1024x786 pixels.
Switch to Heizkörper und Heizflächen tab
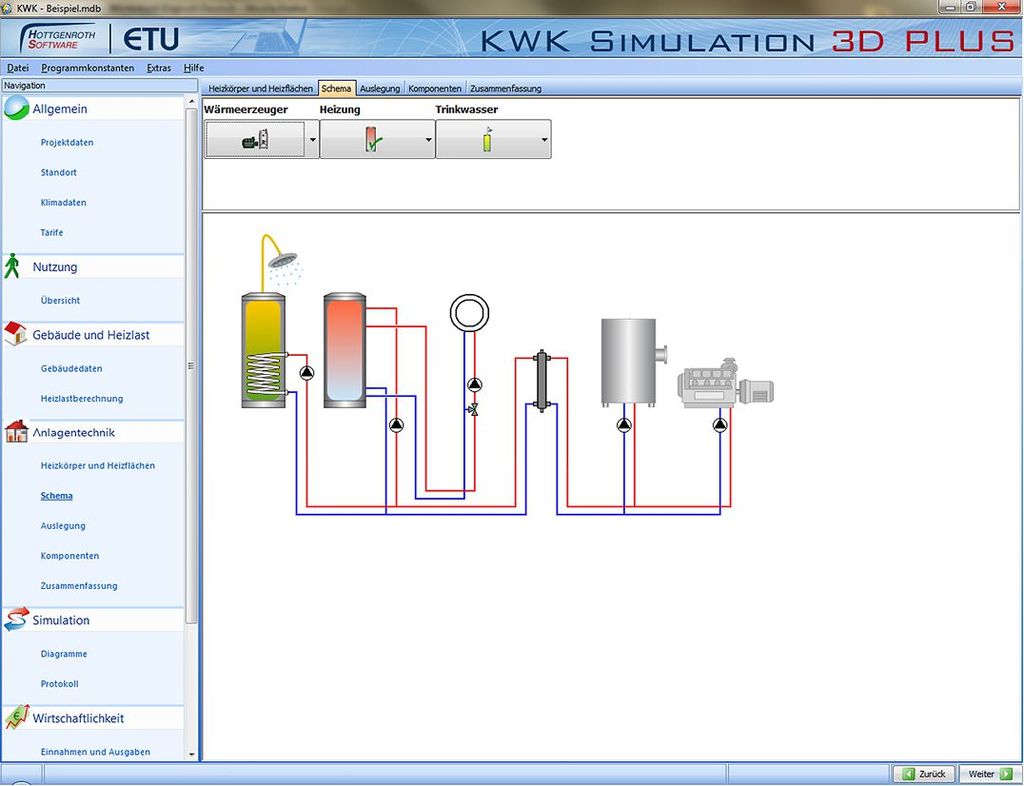261,88
